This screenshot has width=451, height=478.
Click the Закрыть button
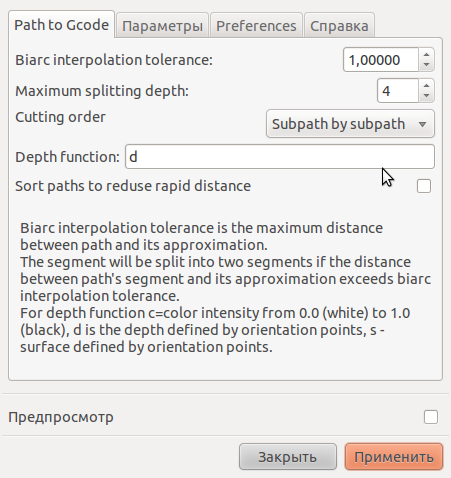point(288,457)
